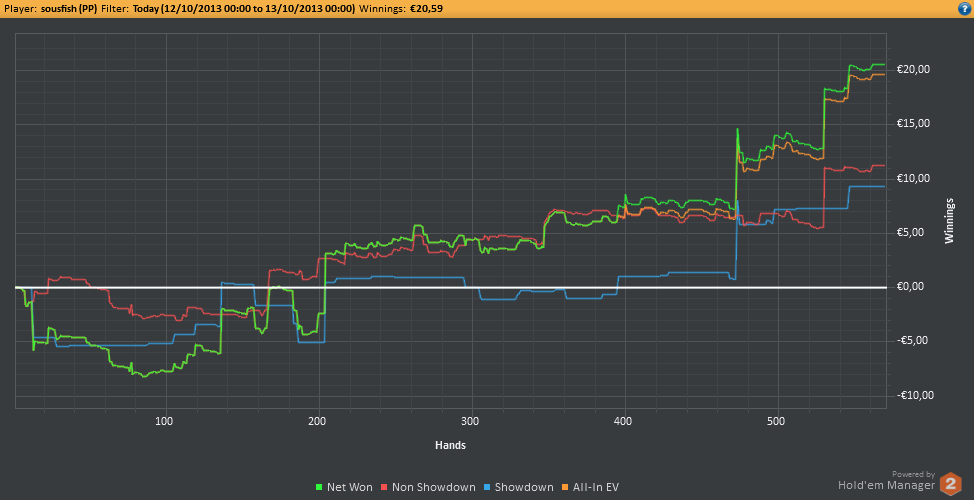Click the 500 hands x-axis tick label
Image resolution: width=974 pixels, height=500 pixels.
tap(778, 422)
